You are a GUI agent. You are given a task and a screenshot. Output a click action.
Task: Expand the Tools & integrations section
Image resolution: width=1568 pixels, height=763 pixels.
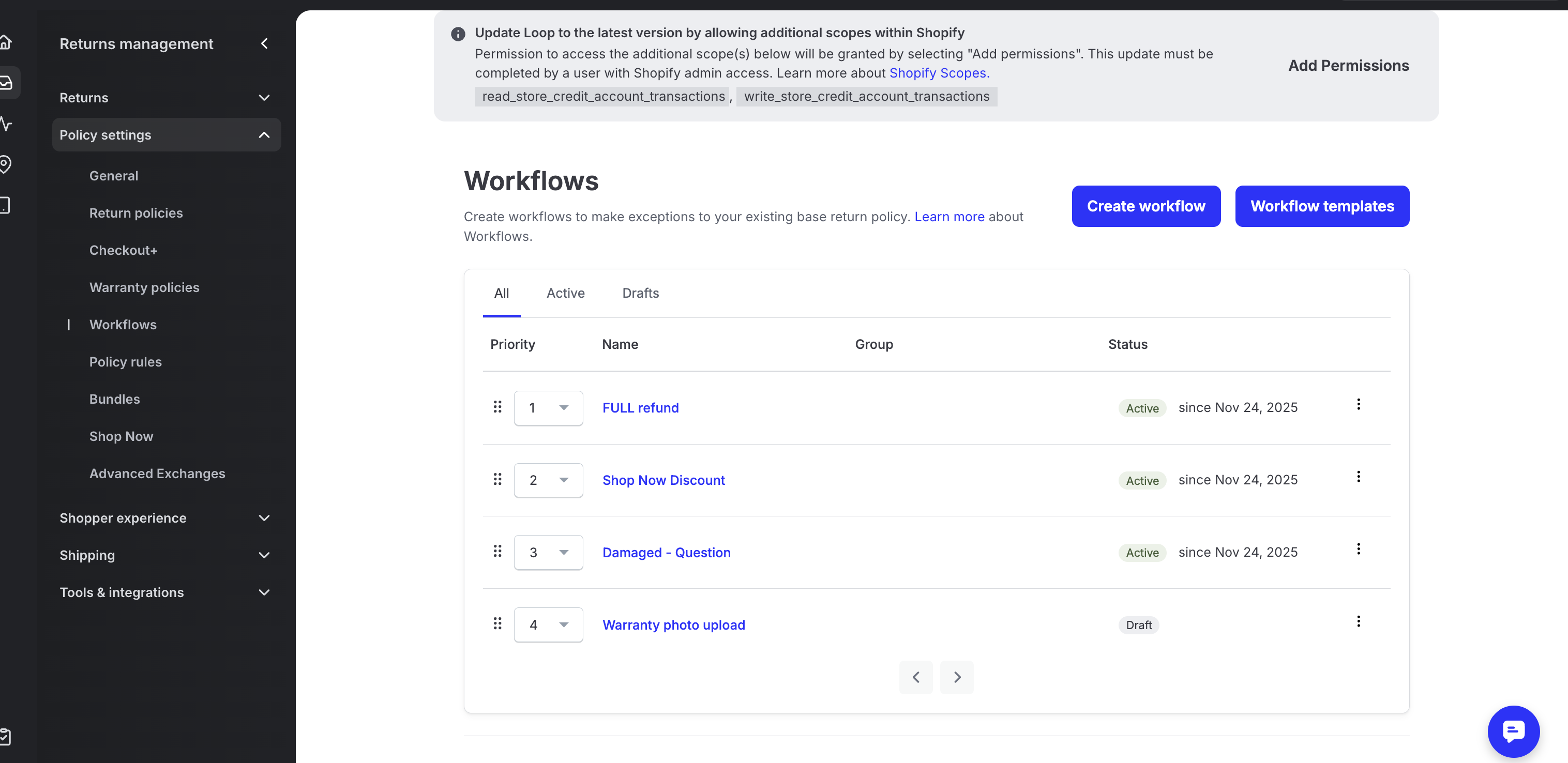click(x=165, y=592)
